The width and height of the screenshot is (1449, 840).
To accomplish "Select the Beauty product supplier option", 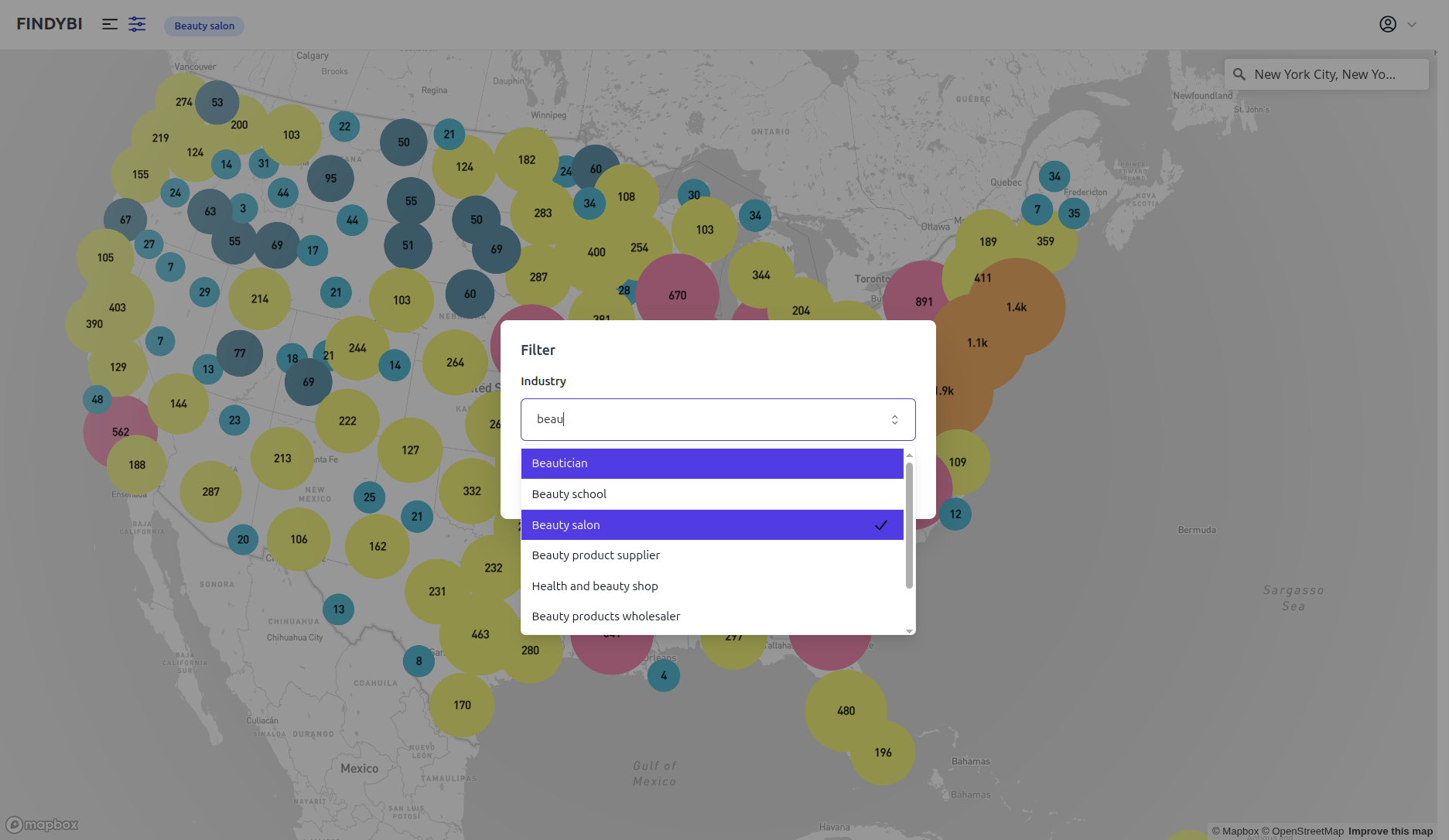I will point(713,555).
